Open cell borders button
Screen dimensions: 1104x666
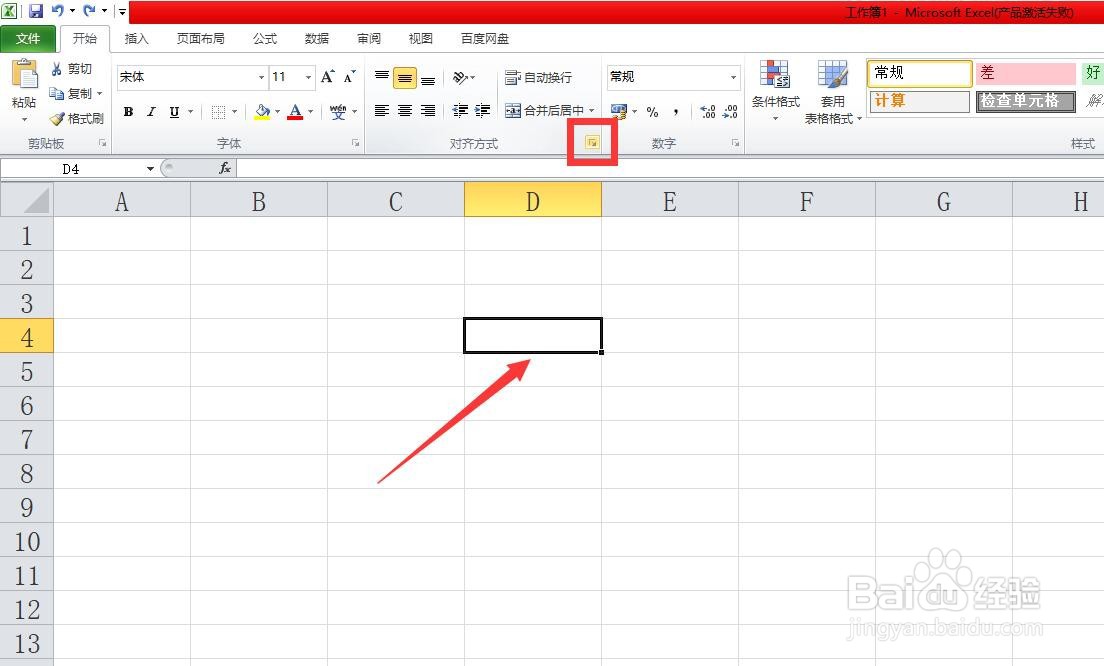pos(218,111)
